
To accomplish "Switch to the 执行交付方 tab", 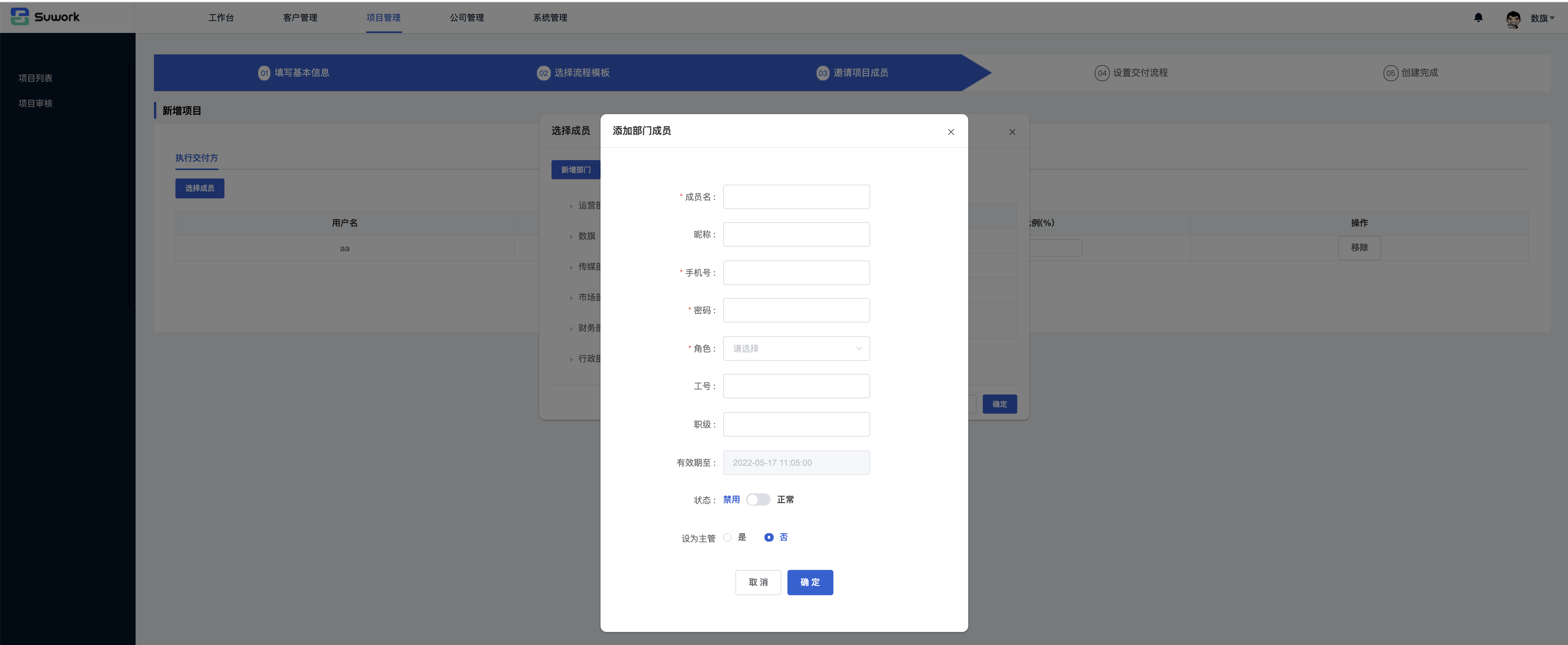I will (196, 157).
